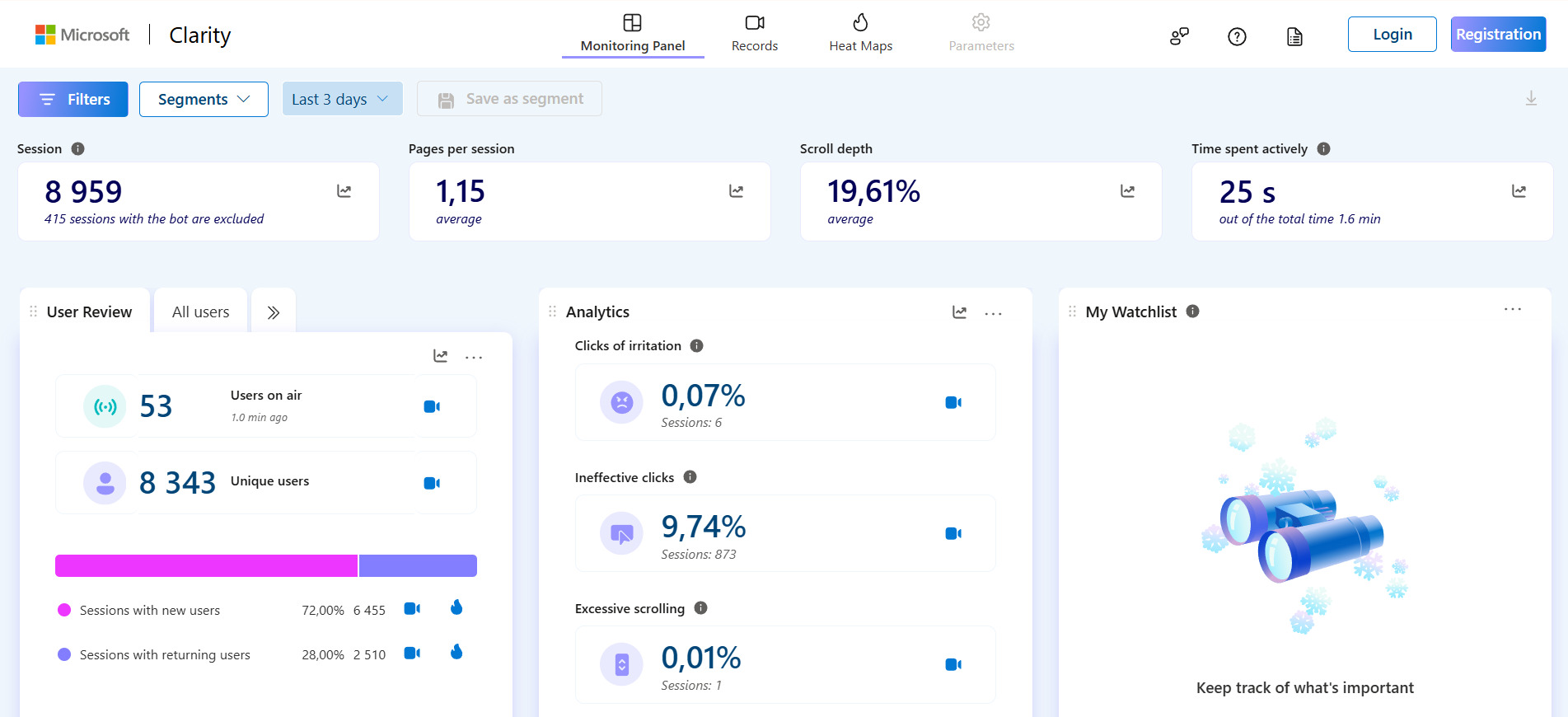Show trend chart for Session metric
This screenshot has height=717, width=1568.
click(344, 191)
